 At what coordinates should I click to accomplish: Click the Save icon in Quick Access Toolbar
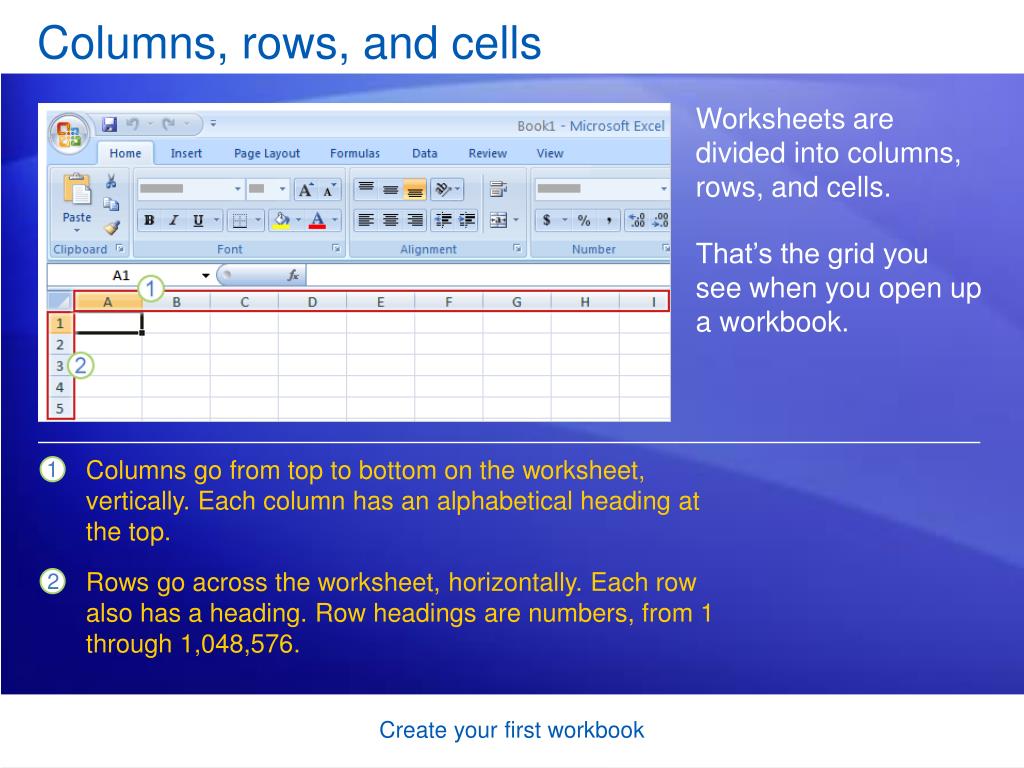click(x=109, y=124)
